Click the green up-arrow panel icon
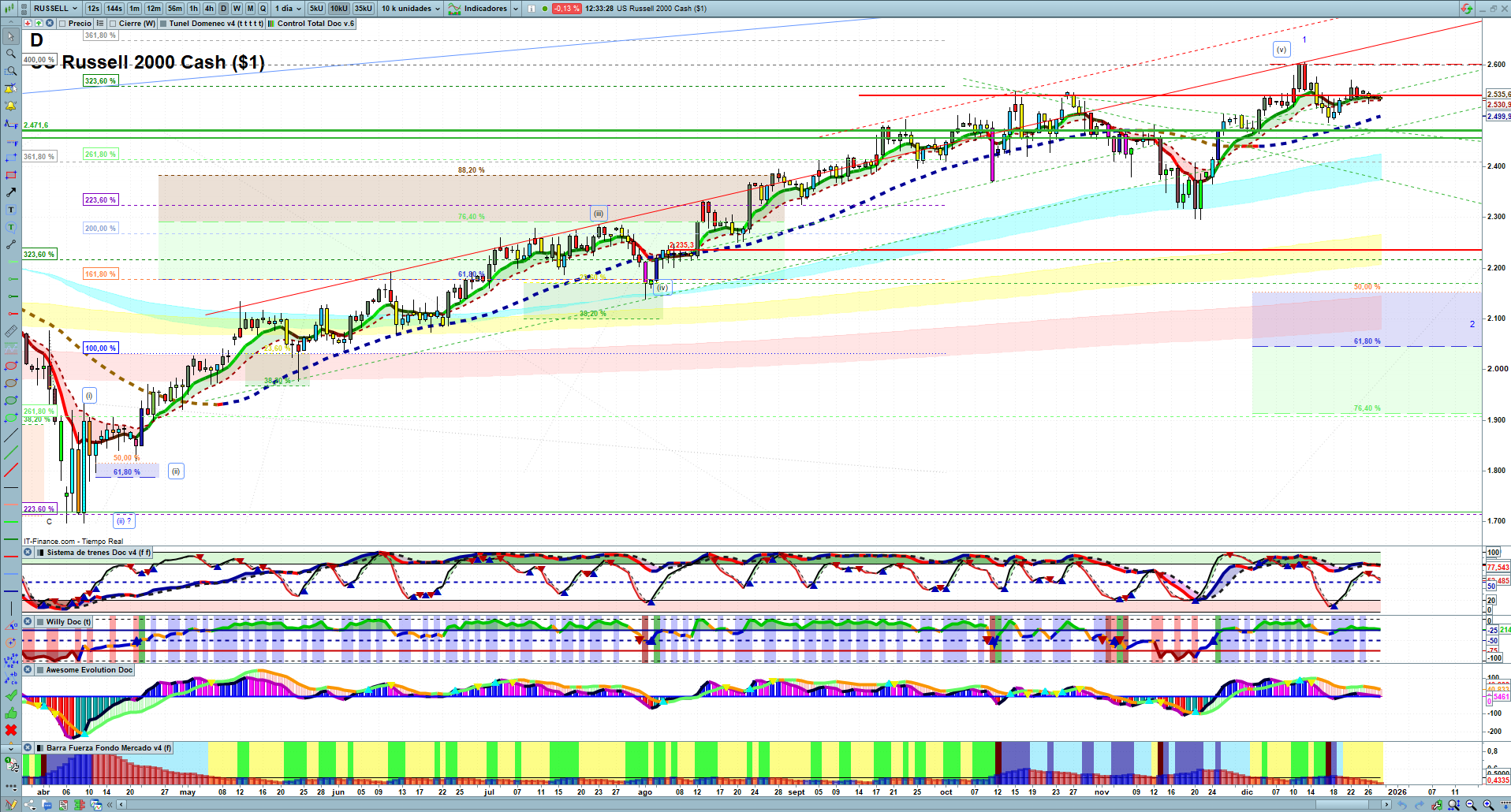This screenshot has height=812, width=1511. pyautogui.click(x=39, y=24)
